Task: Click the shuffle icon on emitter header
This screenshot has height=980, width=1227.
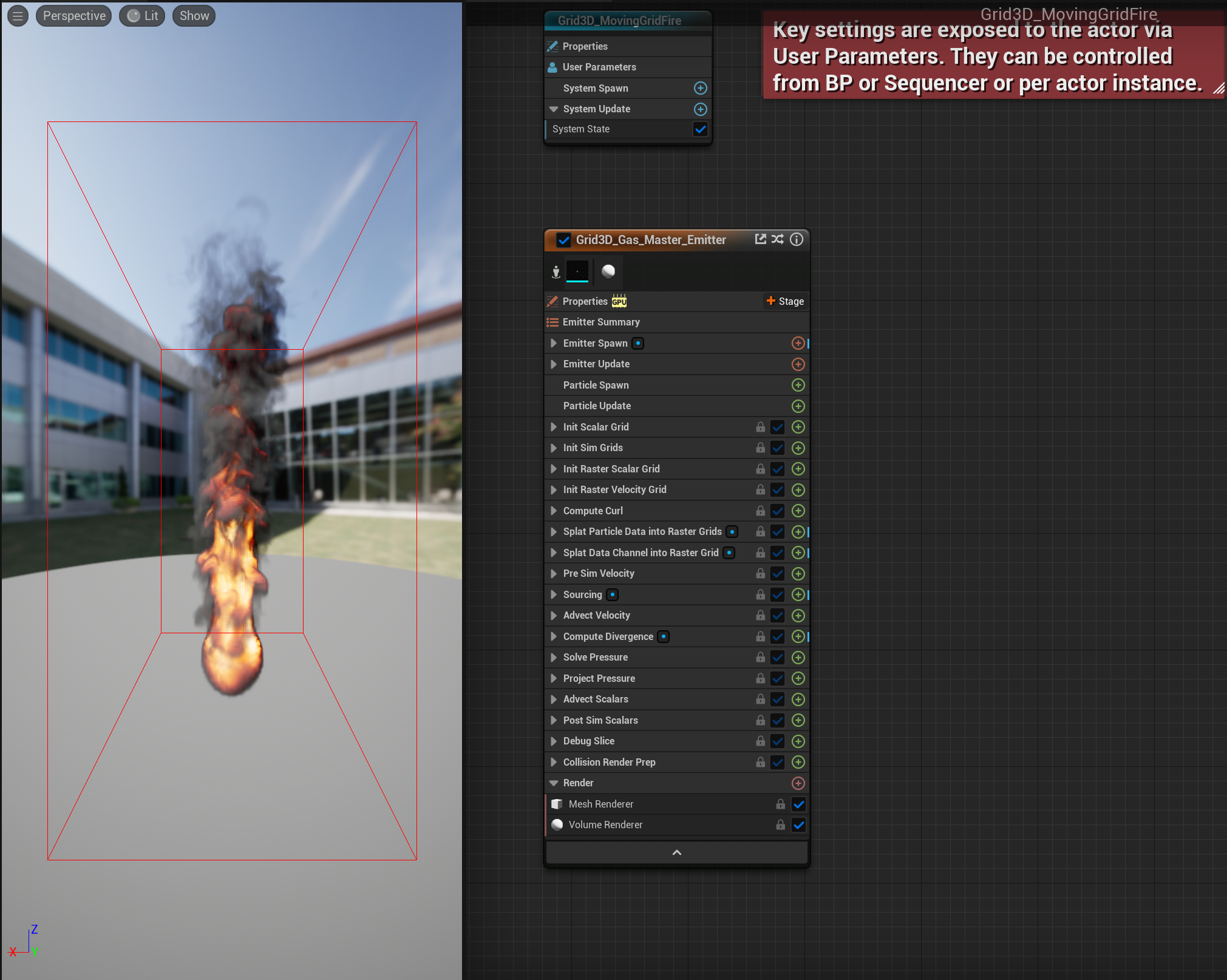Action: point(778,239)
